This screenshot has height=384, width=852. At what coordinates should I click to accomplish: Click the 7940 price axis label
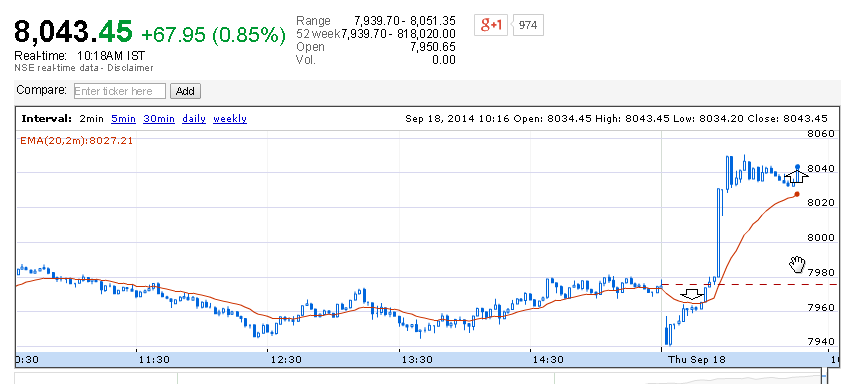820,342
